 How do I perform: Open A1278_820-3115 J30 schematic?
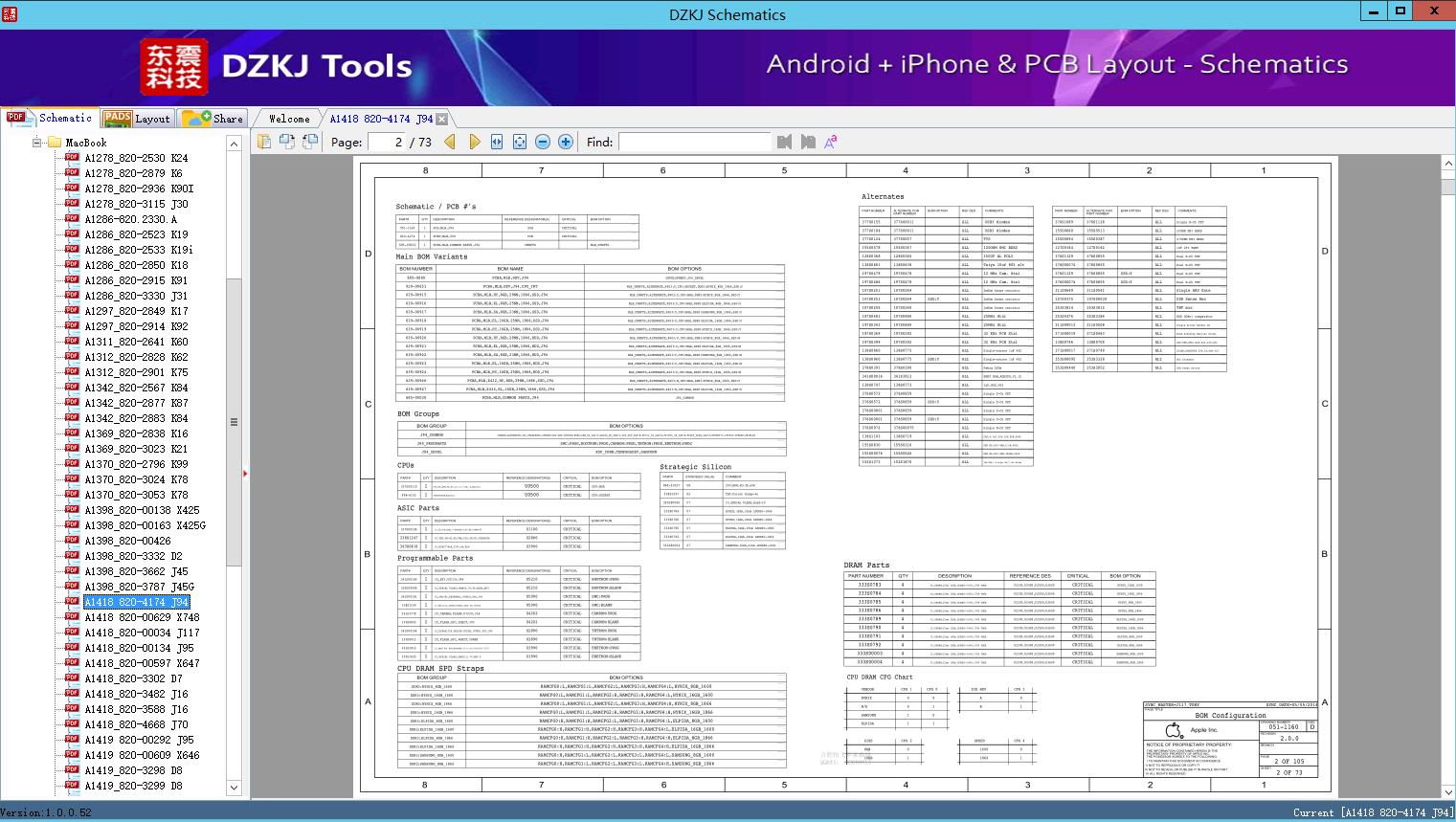coord(136,204)
